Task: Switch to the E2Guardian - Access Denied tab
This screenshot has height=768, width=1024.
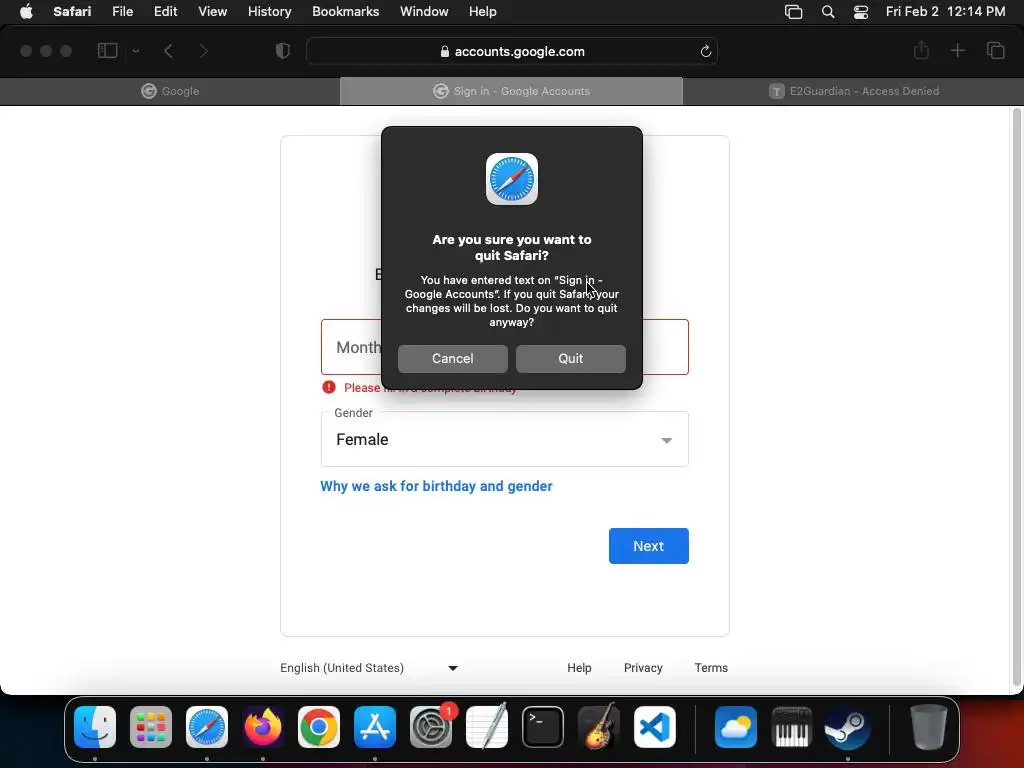Action: (x=853, y=91)
